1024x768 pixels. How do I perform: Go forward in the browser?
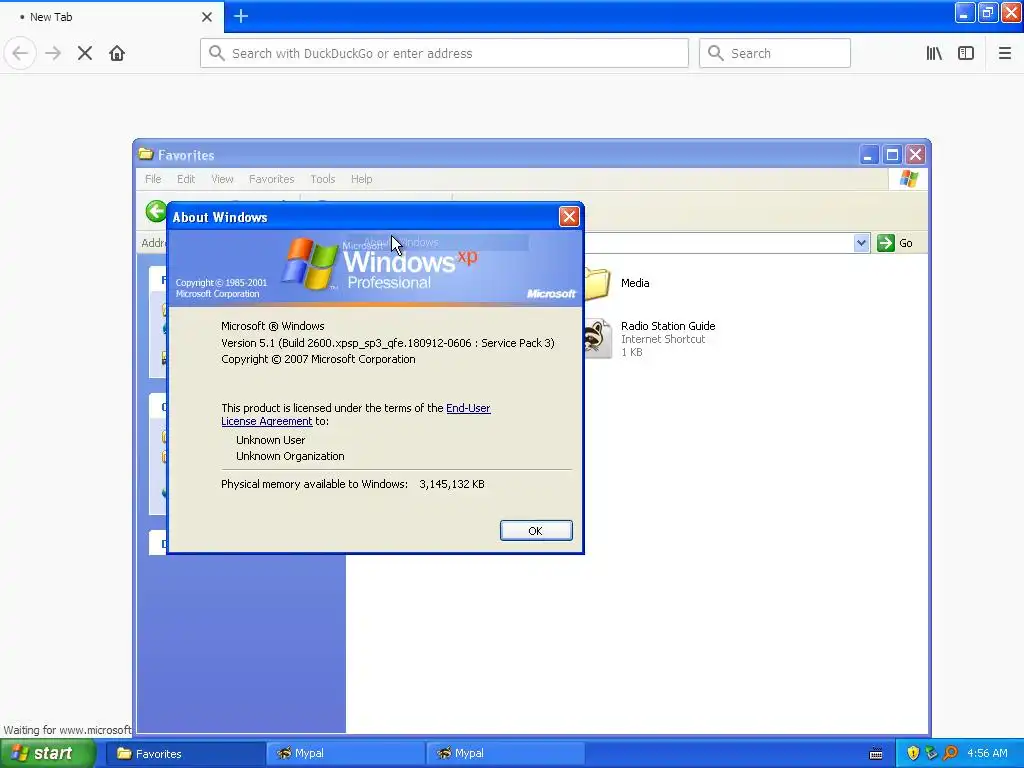[53, 54]
